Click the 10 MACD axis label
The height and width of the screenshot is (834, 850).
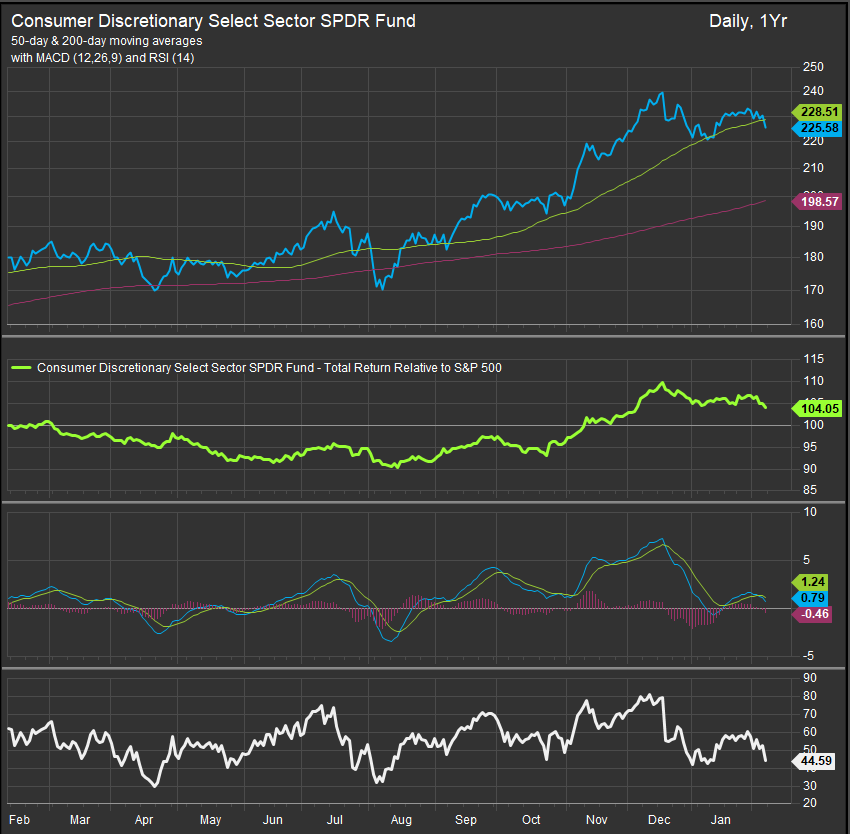(x=809, y=512)
